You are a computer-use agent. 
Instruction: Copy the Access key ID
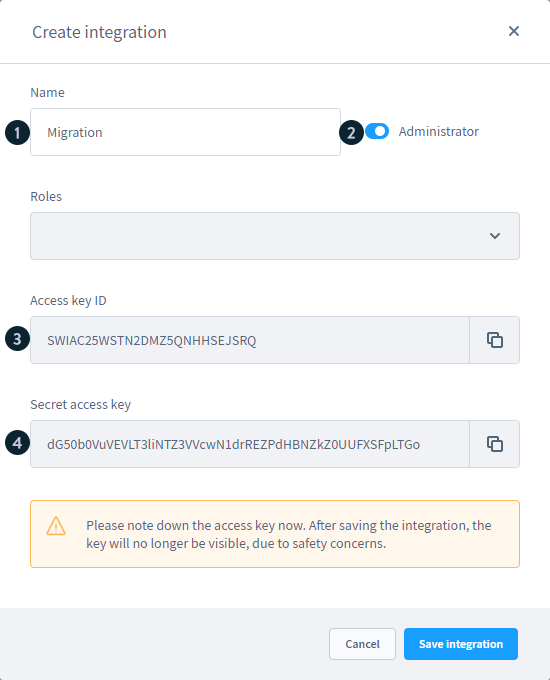(494, 340)
